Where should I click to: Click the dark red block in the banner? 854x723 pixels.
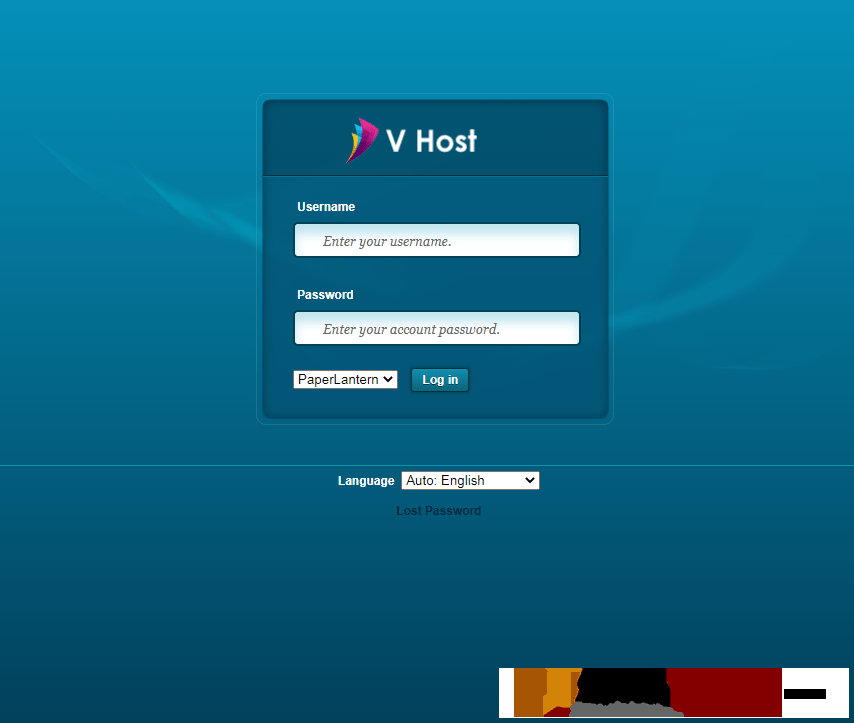pyautogui.click(x=723, y=692)
